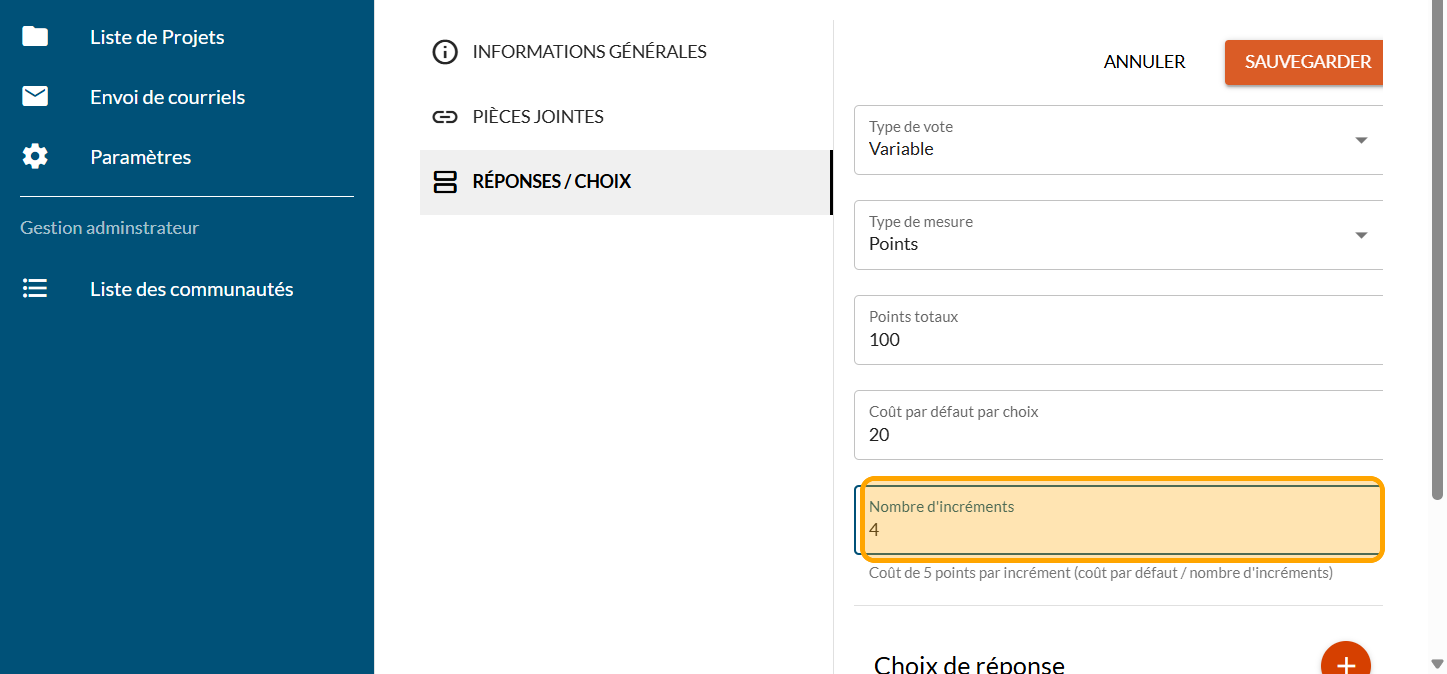Image resolution: width=1447 pixels, height=674 pixels.
Task: Expand the Type de vote dropdown
Action: pyautogui.click(x=1361, y=140)
